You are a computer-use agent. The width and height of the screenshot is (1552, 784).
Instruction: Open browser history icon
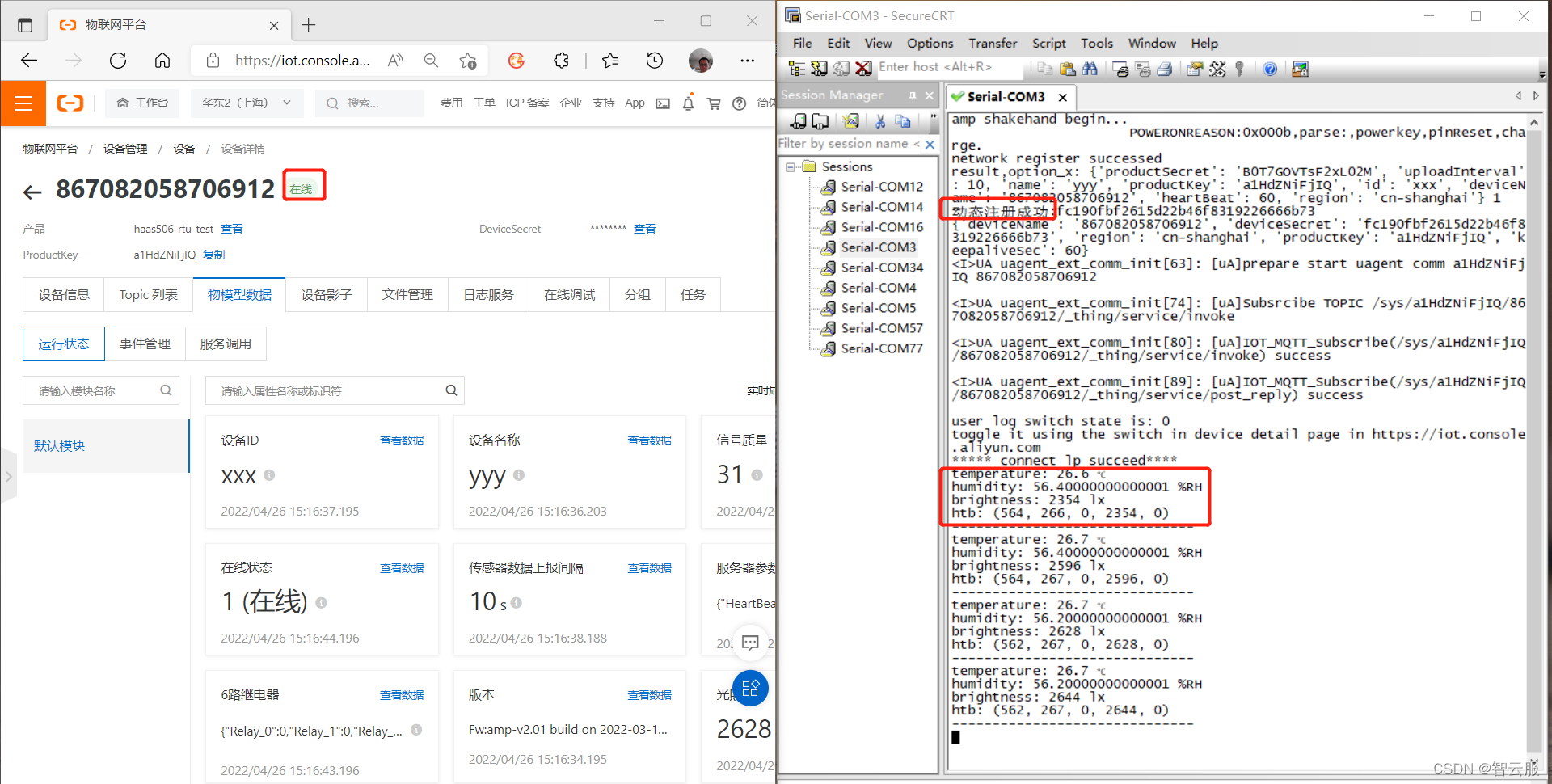(x=655, y=60)
